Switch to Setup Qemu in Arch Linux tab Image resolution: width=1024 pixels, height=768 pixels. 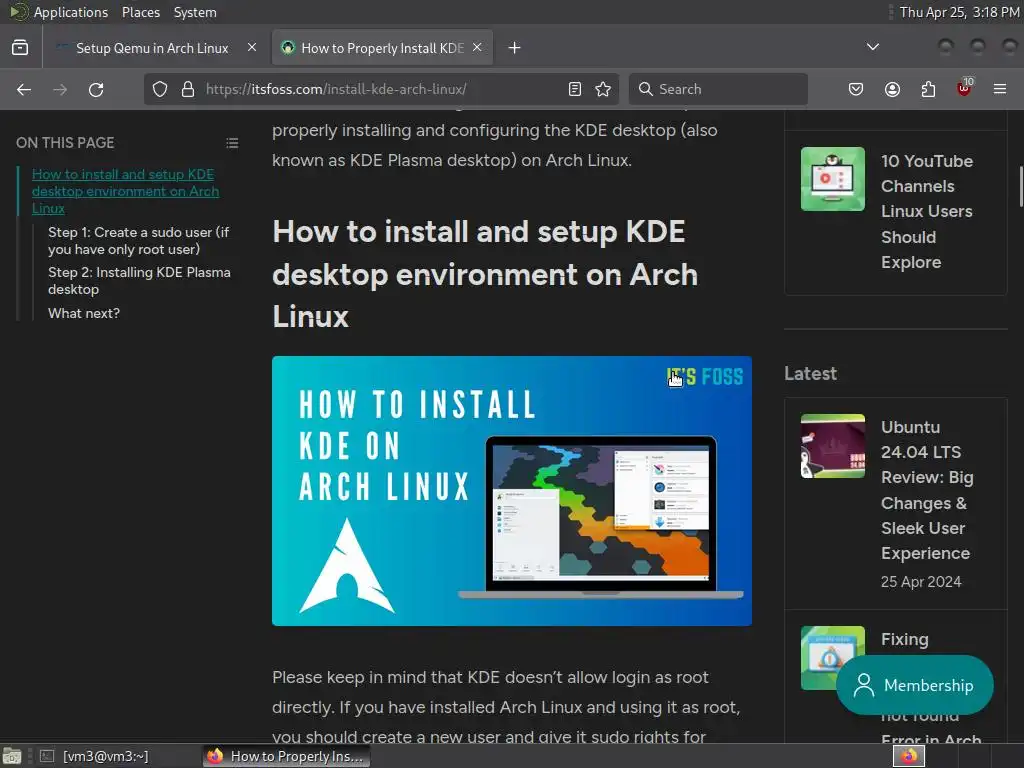(x=151, y=48)
